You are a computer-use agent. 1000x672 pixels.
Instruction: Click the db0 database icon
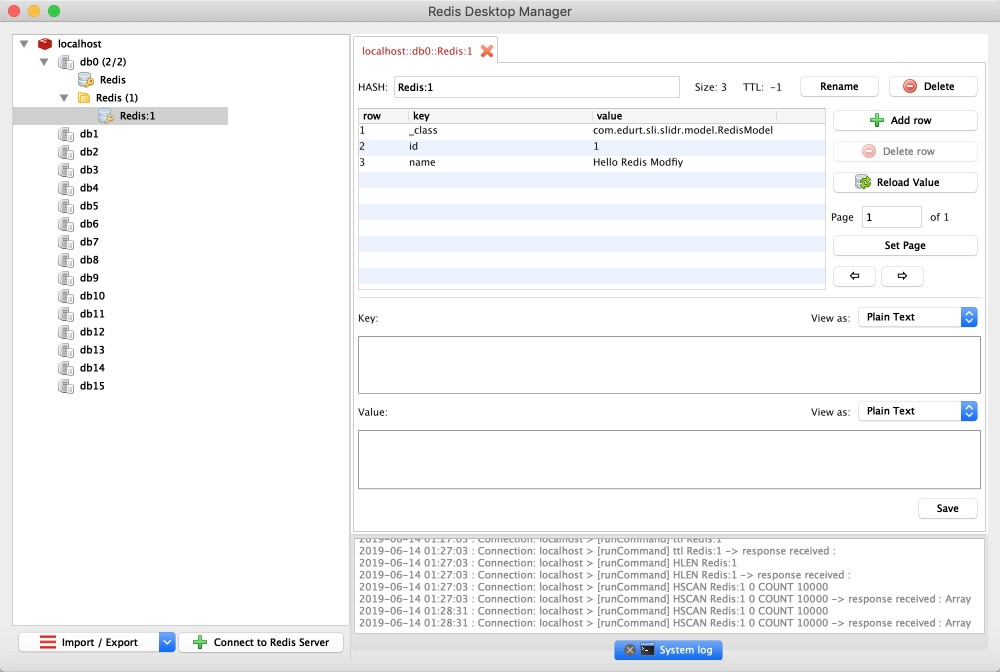(x=66, y=62)
